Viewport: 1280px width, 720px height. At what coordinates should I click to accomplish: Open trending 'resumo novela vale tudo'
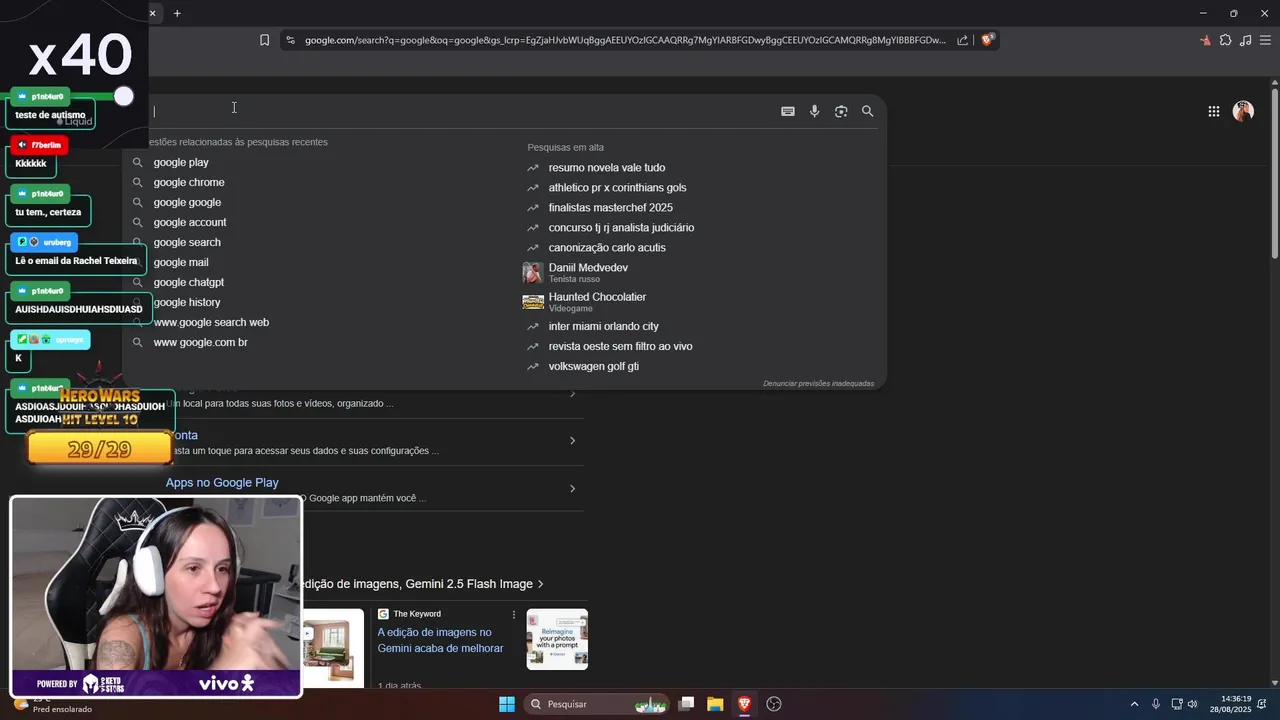pyautogui.click(x=607, y=167)
